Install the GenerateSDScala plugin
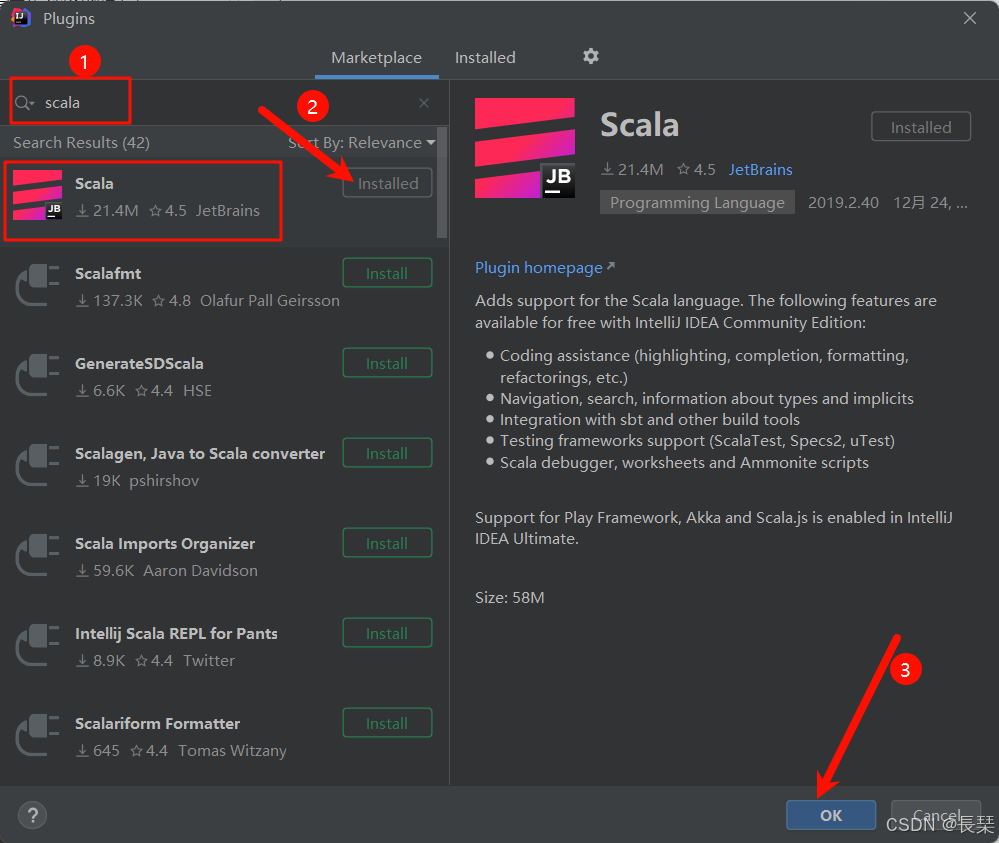This screenshot has width=999, height=843. 387,363
